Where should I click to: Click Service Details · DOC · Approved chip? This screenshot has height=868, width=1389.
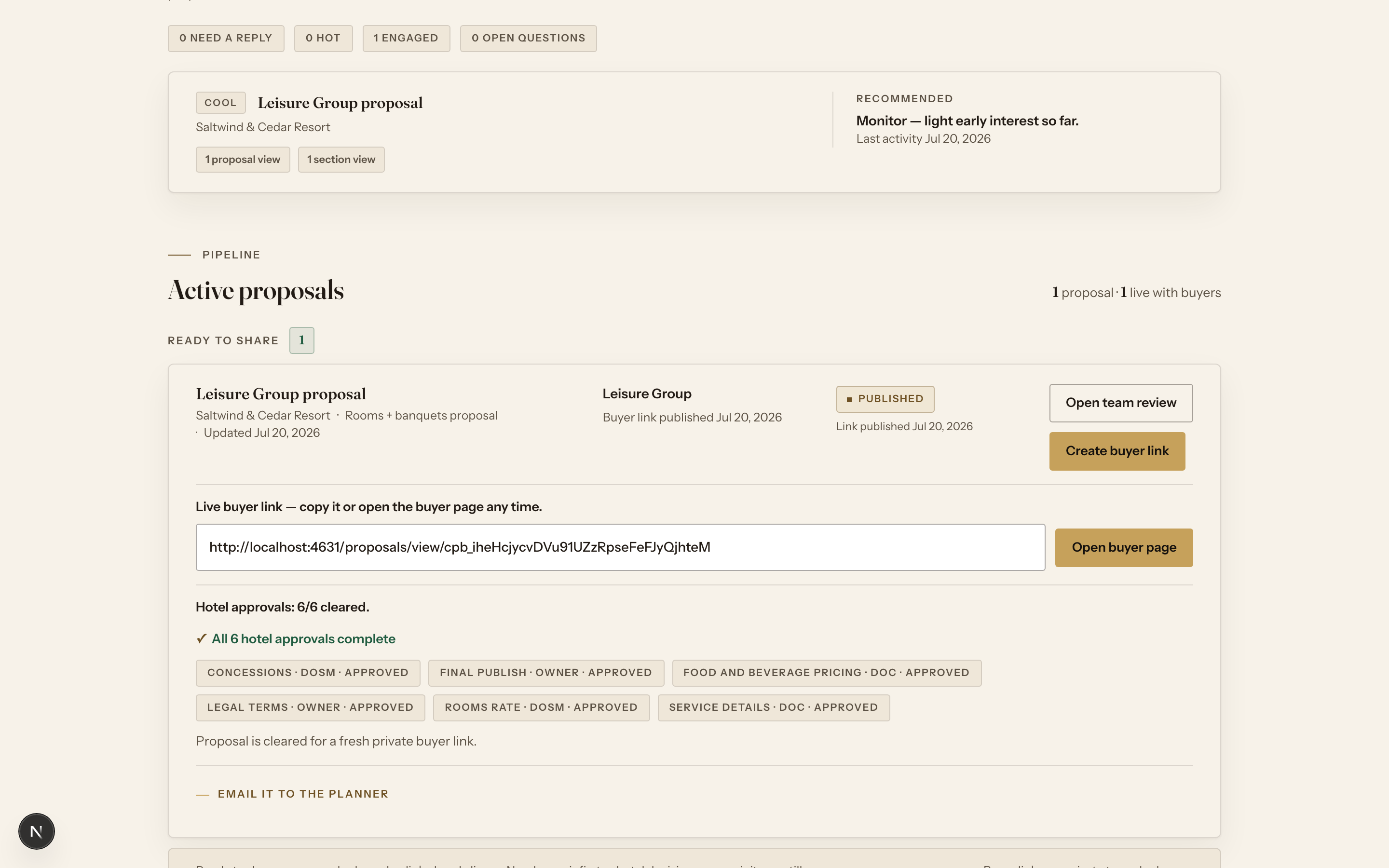tap(773, 708)
